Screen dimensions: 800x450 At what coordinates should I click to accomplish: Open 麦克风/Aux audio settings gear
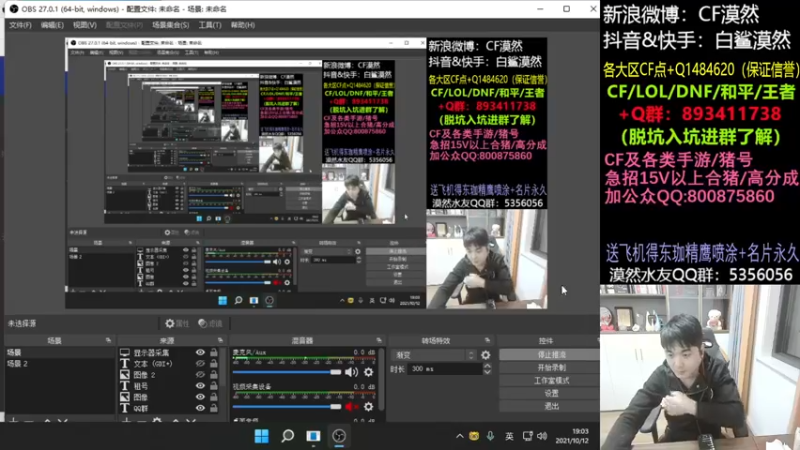coord(368,372)
